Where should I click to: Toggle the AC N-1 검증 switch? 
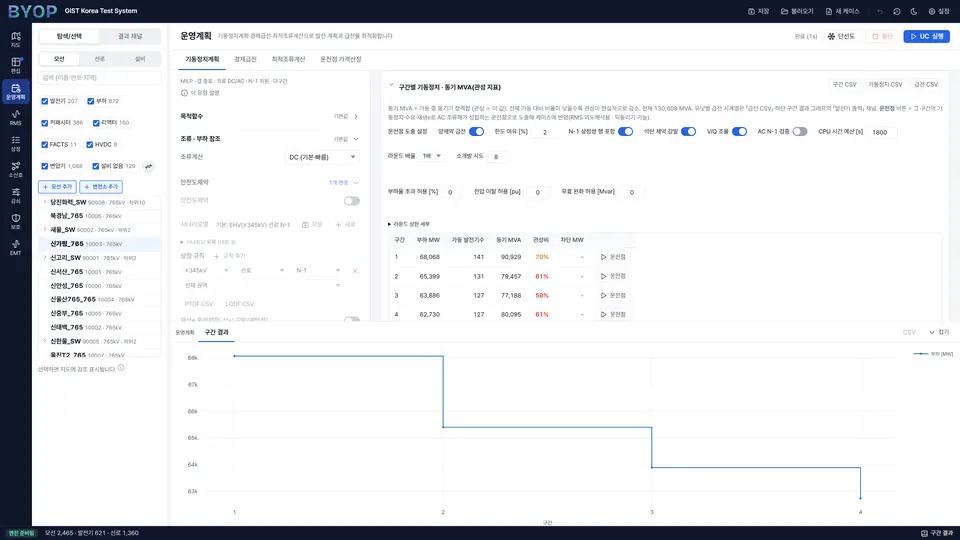coord(800,132)
